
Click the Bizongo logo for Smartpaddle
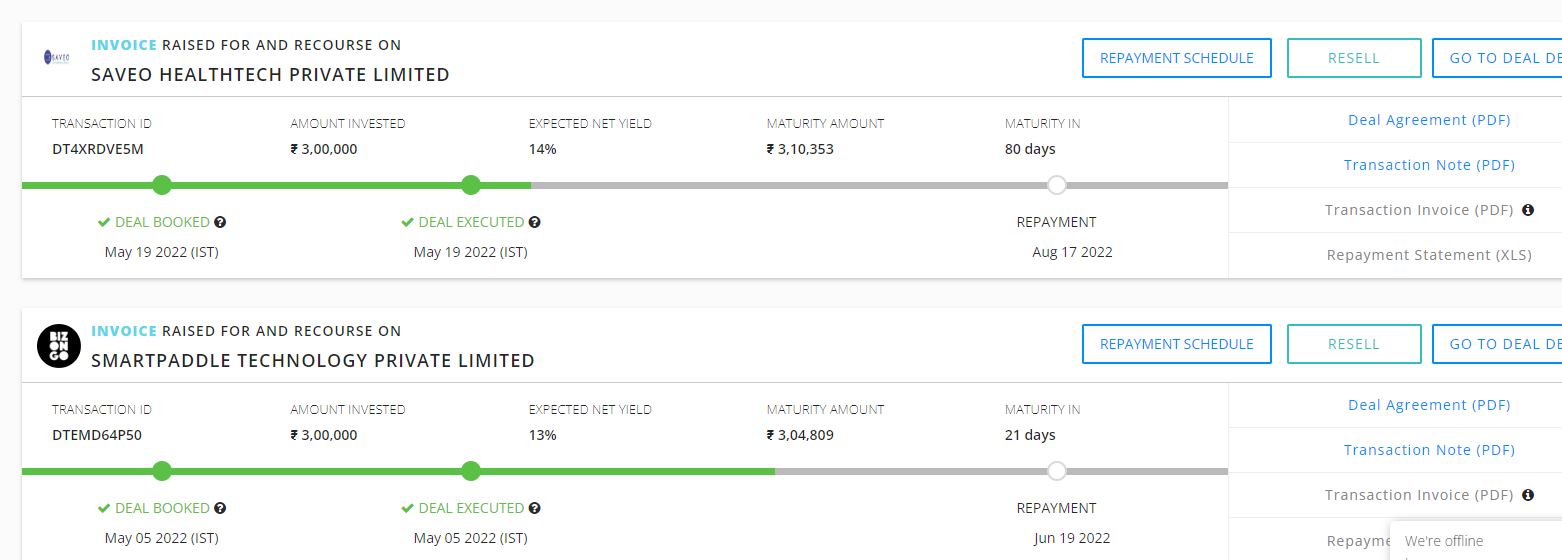(58, 345)
